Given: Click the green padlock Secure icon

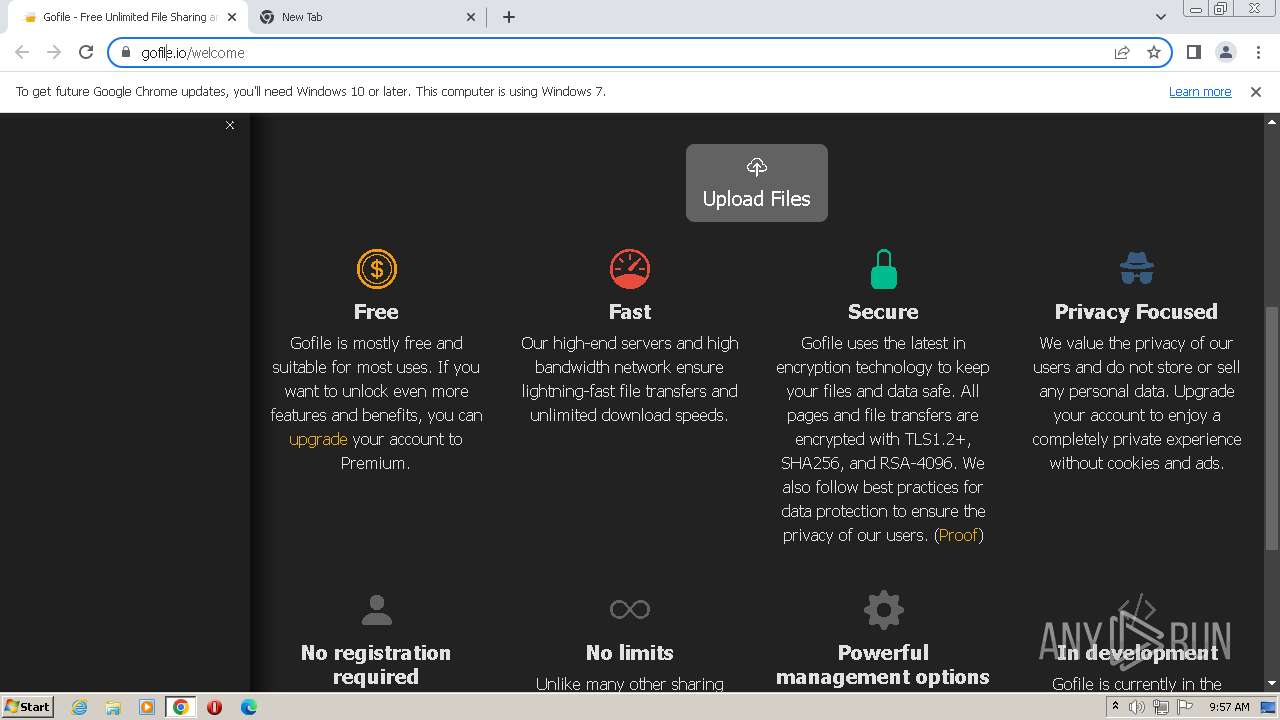Looking at the screenshot, I should point(883,269).
